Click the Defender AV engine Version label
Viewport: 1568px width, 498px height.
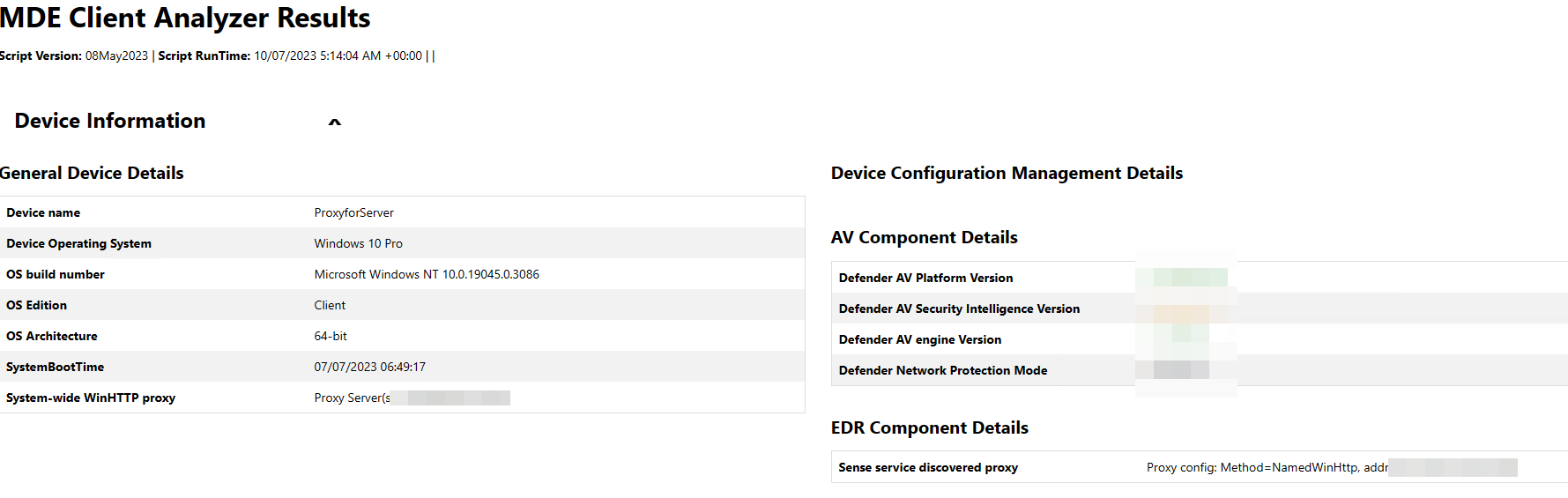coord(919,339)
